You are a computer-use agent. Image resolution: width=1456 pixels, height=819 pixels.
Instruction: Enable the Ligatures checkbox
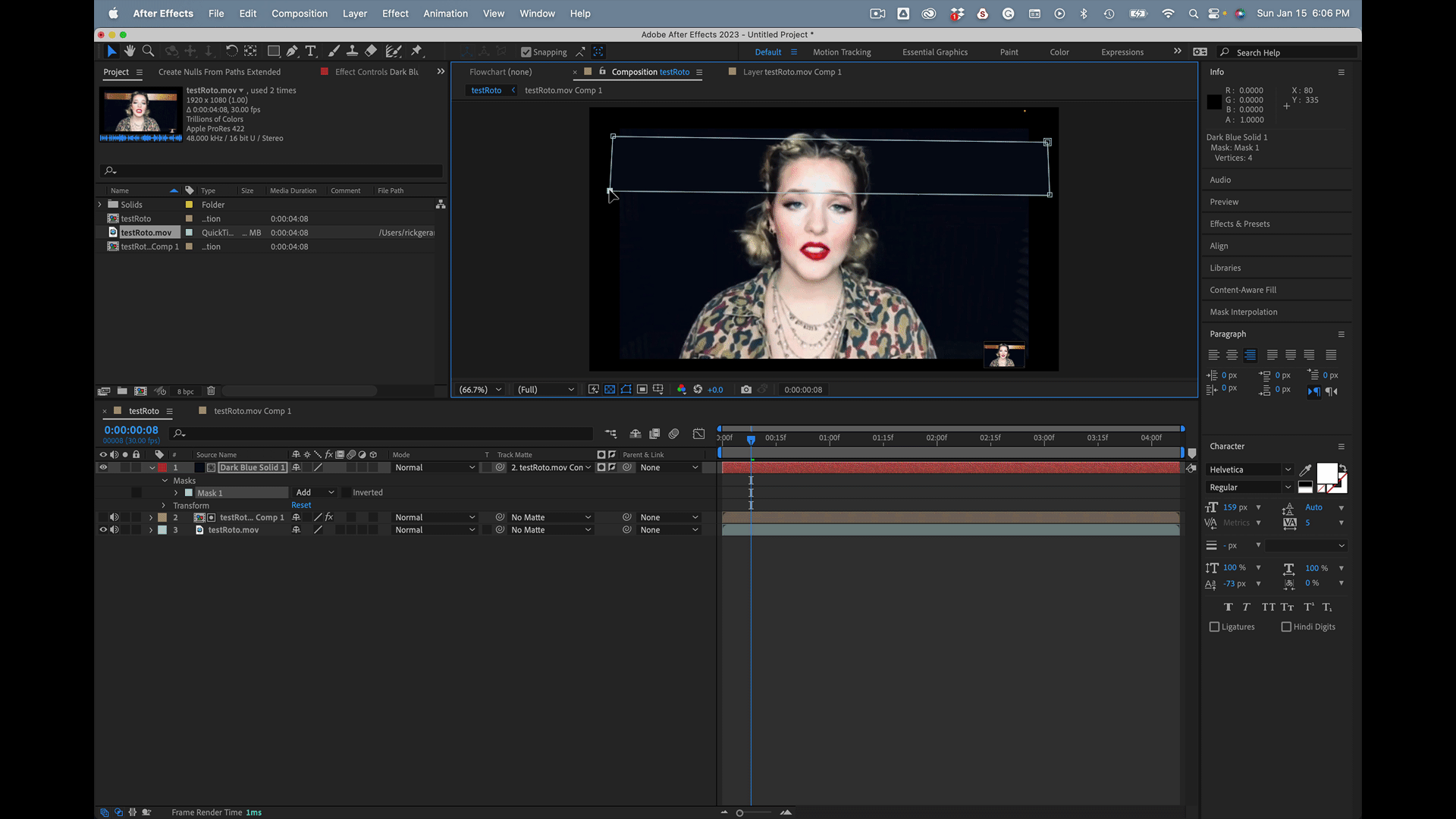(1215, 626)
